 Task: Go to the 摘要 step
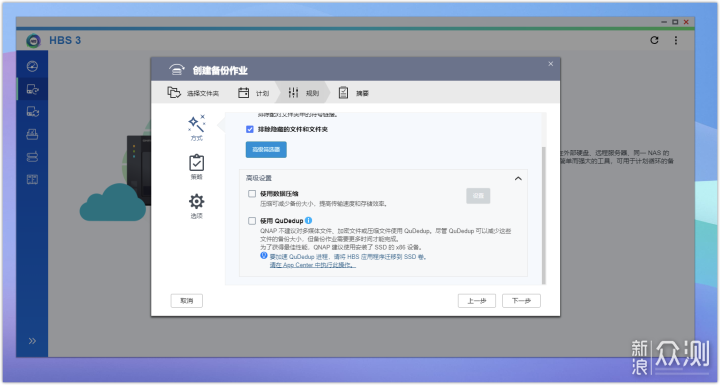(354, 93)
